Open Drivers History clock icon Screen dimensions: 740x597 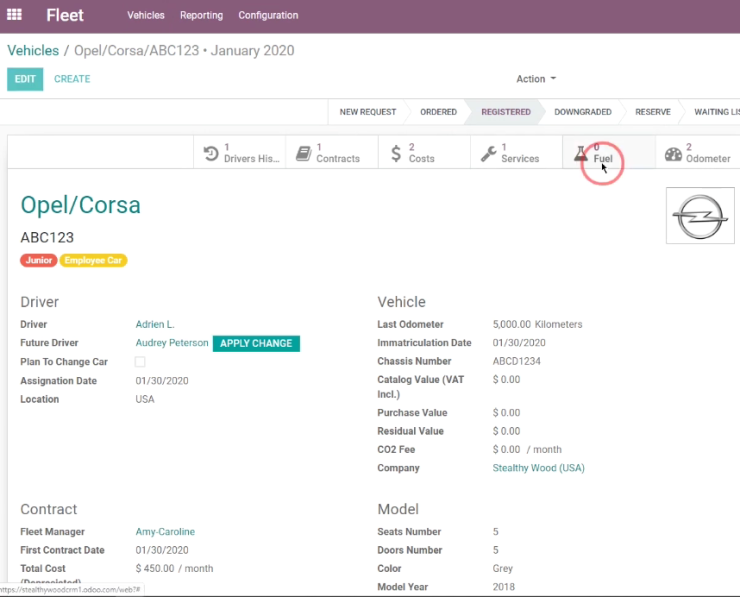tap(211, 153)
